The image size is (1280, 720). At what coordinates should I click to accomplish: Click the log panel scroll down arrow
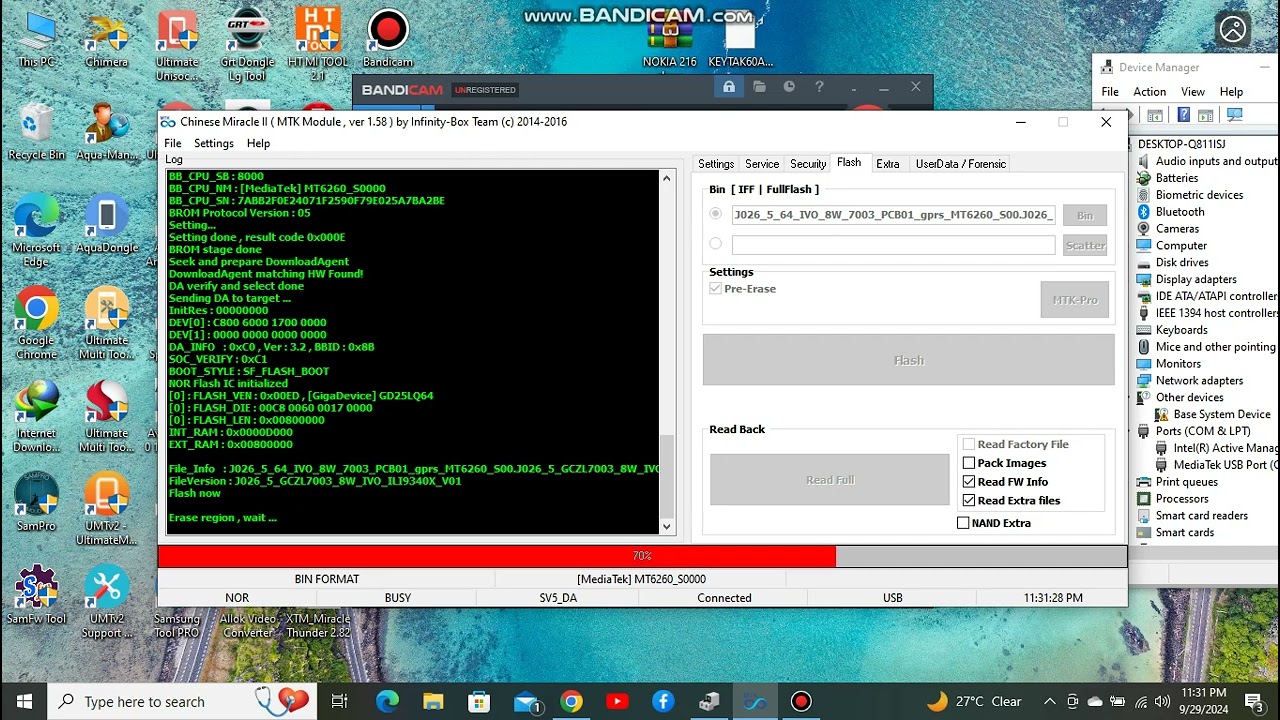pos(667,526)
